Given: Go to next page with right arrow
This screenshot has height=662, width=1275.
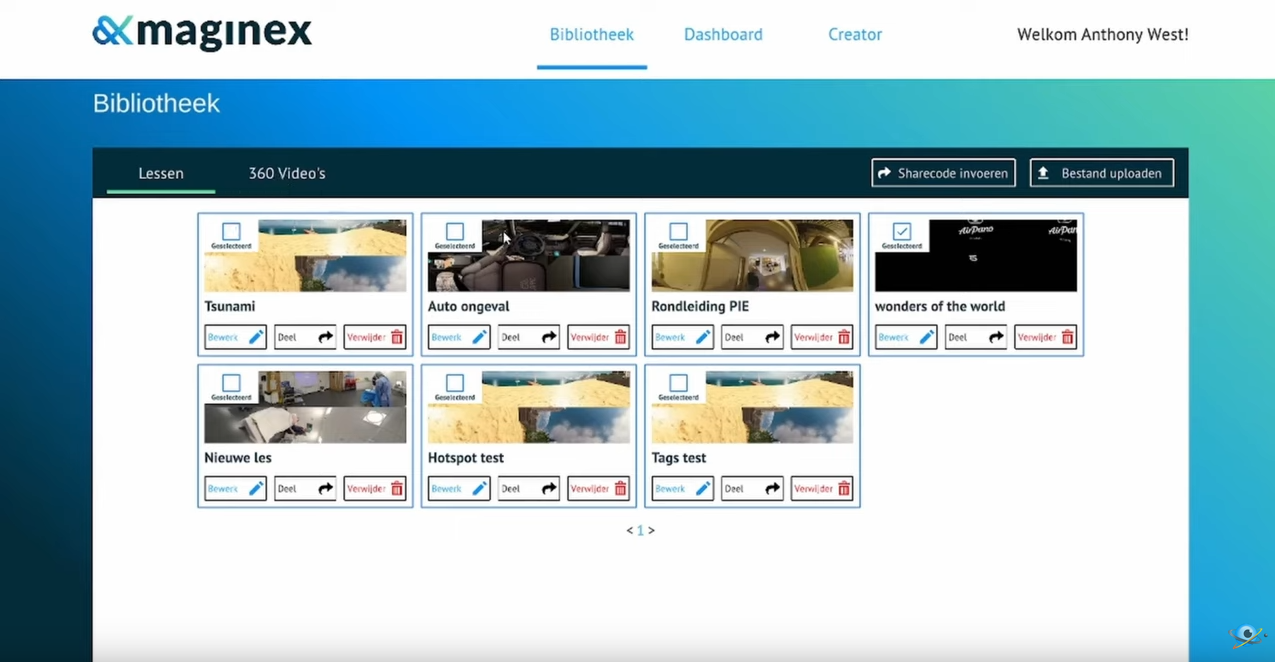Looking at the screenshot, I should [652, 531].
